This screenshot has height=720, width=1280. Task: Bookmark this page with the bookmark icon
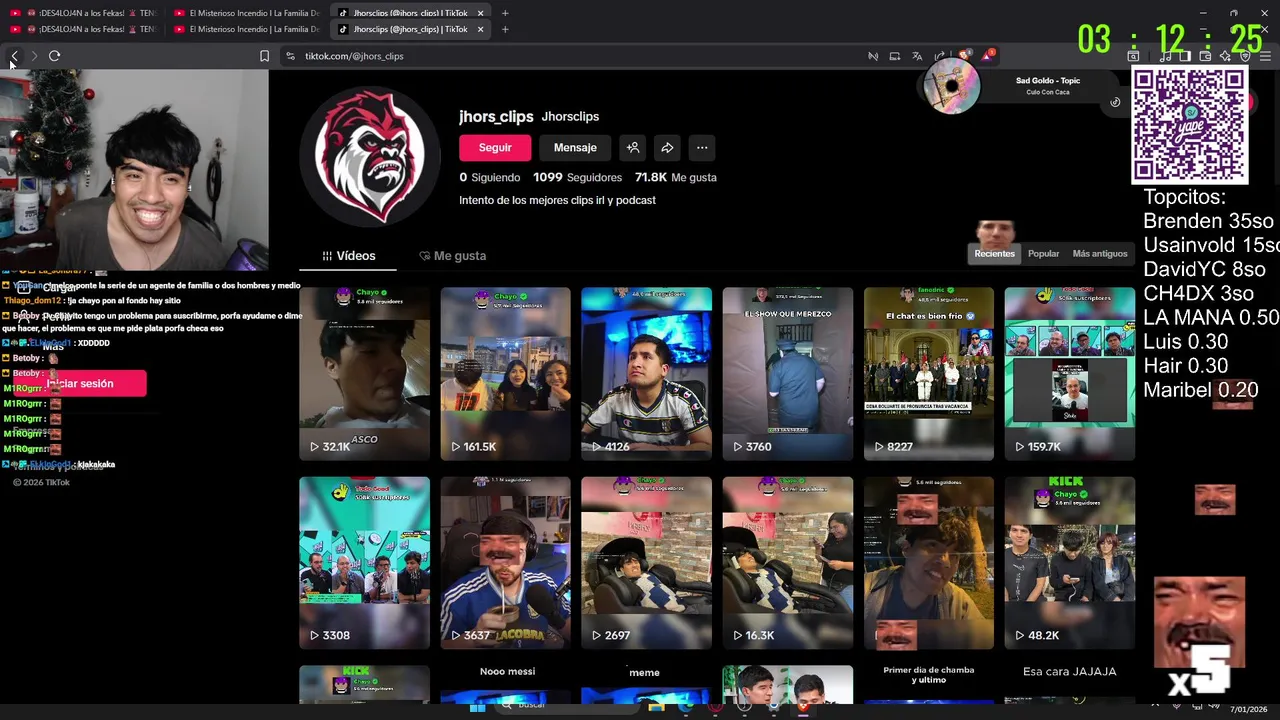pos(264,56)
